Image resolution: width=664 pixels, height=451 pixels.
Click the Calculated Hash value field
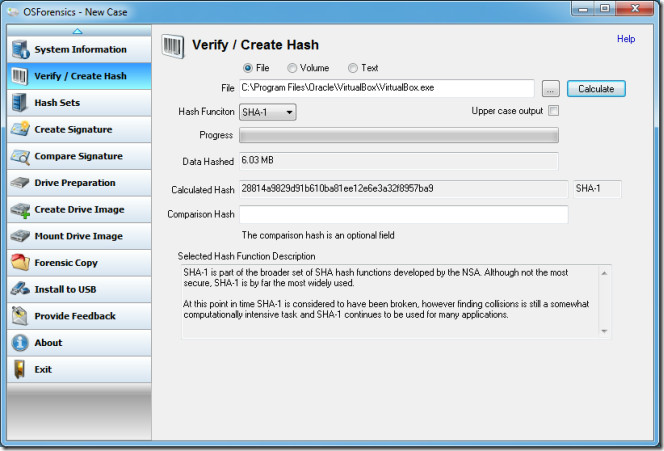[x=404, y=189]
